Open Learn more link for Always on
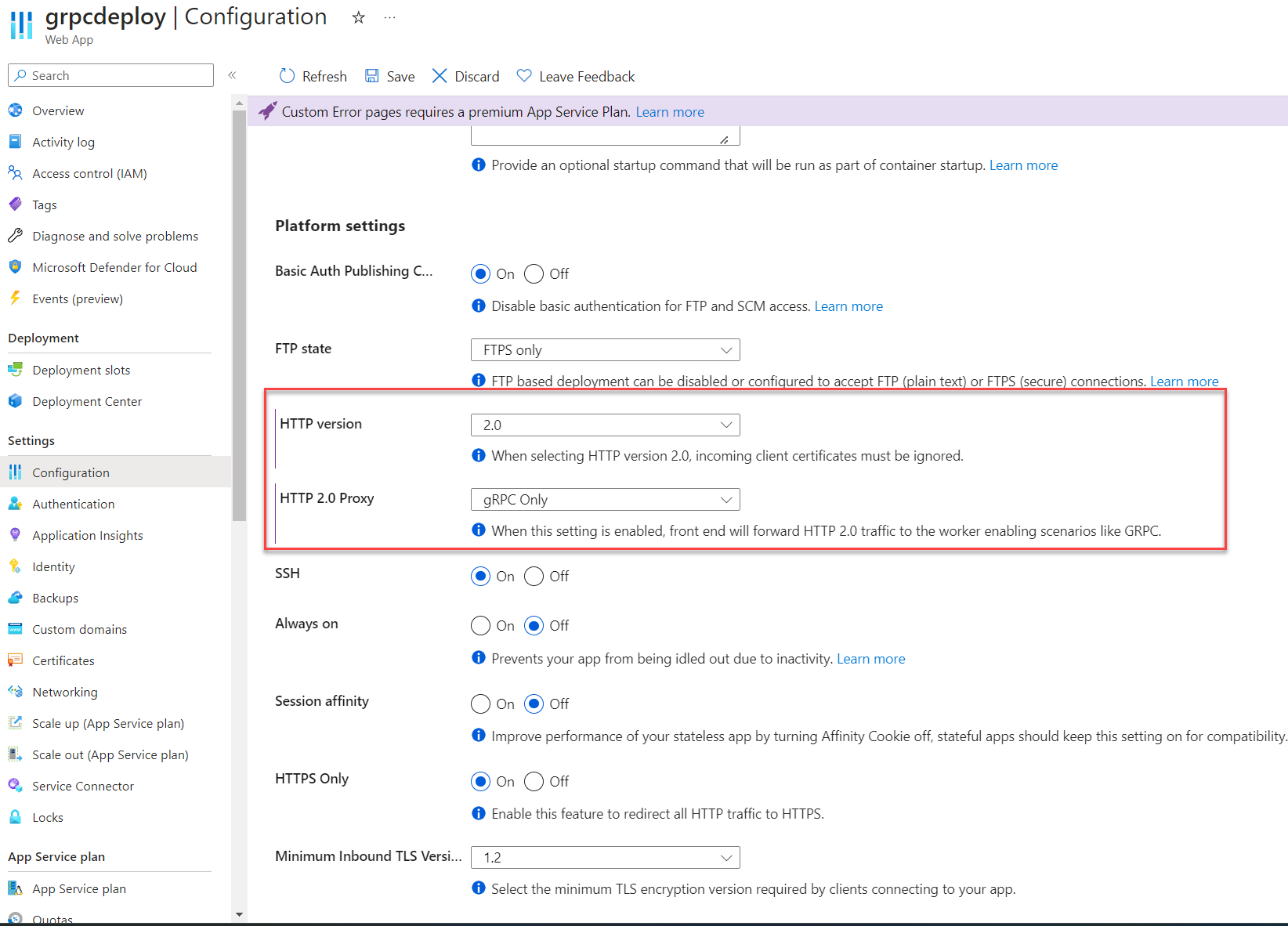 pos(870,659)
